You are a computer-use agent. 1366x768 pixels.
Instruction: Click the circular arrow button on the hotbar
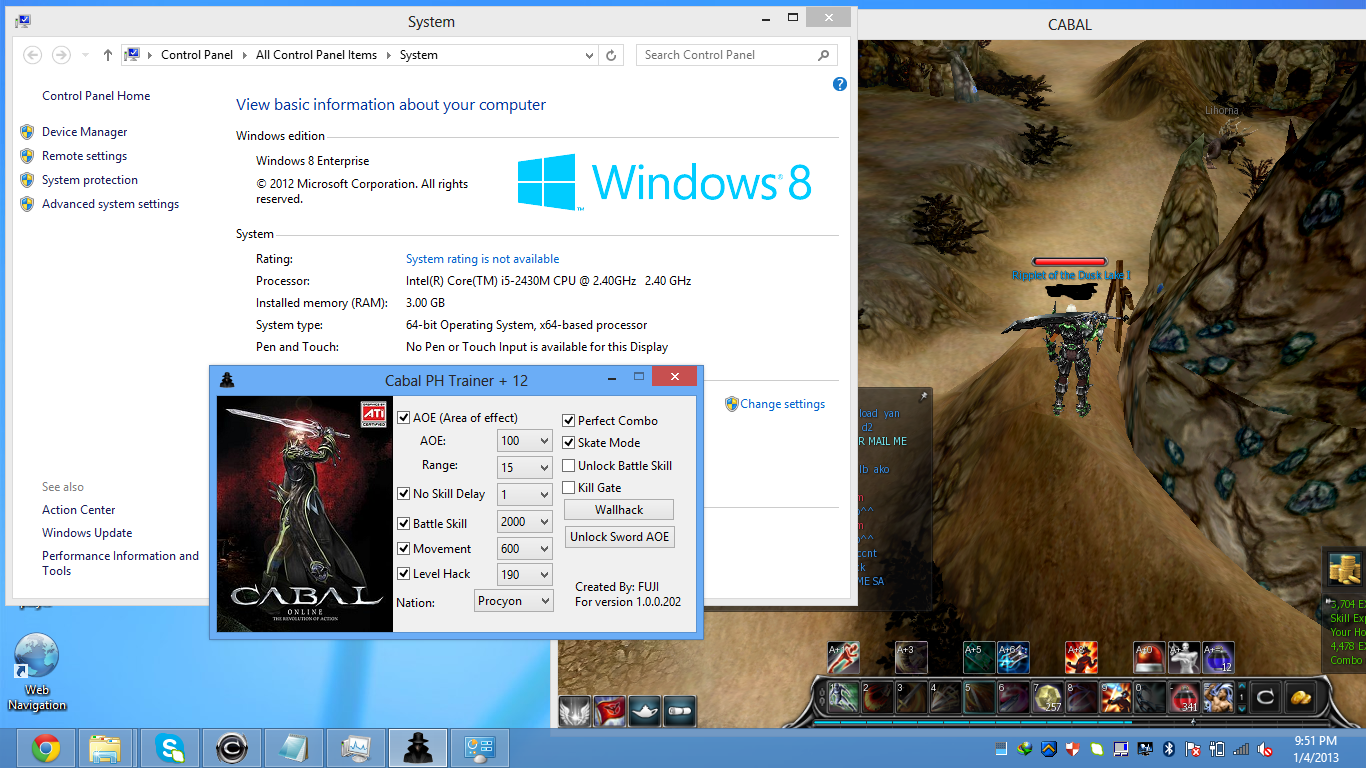(1265, 696)
